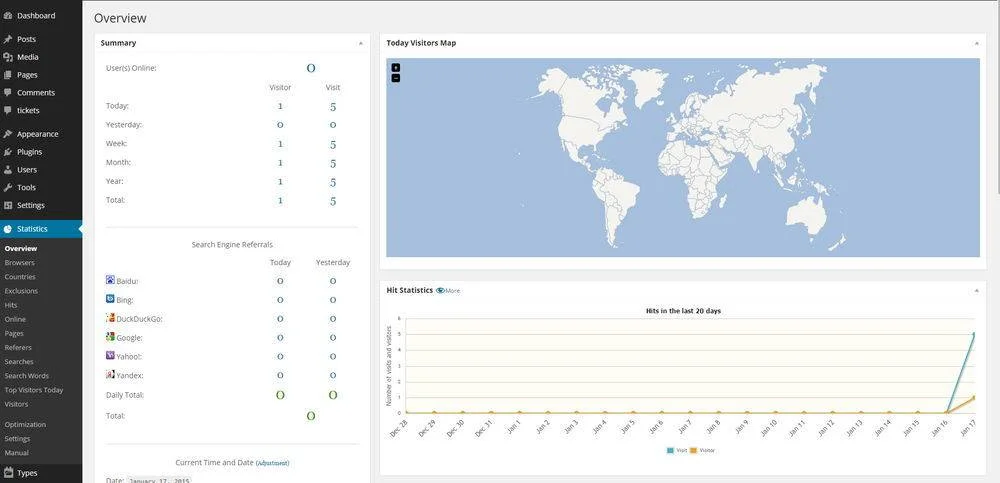
Task: Click the Plugins icon in sidebar
Action: (x=8, y=152)
